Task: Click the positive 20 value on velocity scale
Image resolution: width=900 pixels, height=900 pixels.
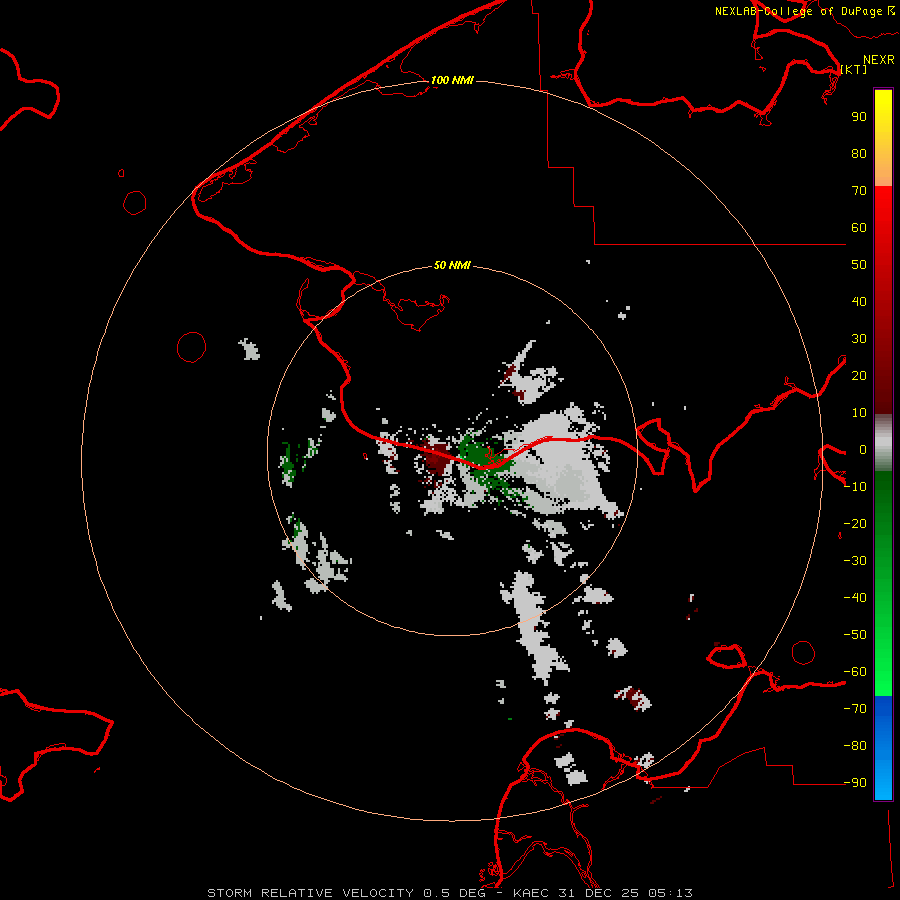Action: coord(859,375)
